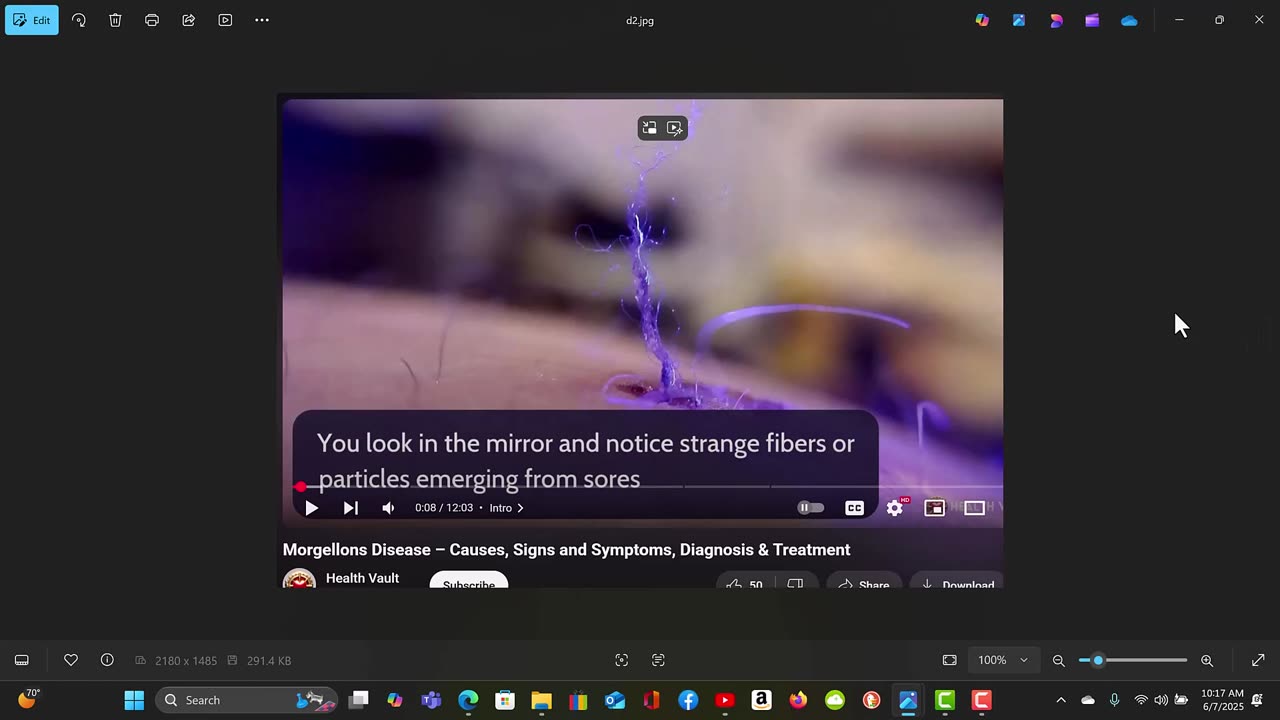Open the Windows Start menu
Image resolution: width=1280 pixels, height=720 pixels.
134,700
